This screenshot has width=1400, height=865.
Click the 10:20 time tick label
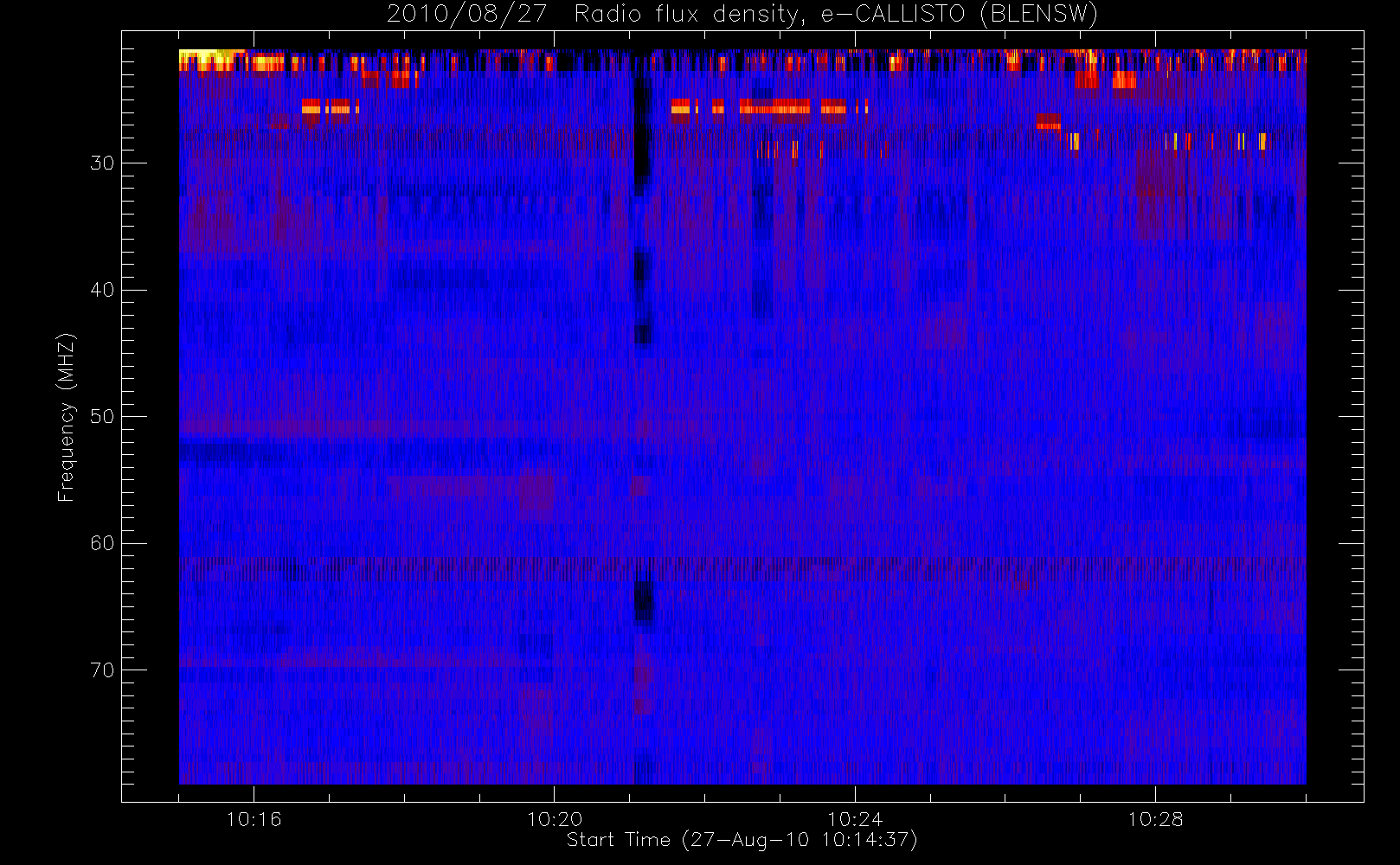554,819
